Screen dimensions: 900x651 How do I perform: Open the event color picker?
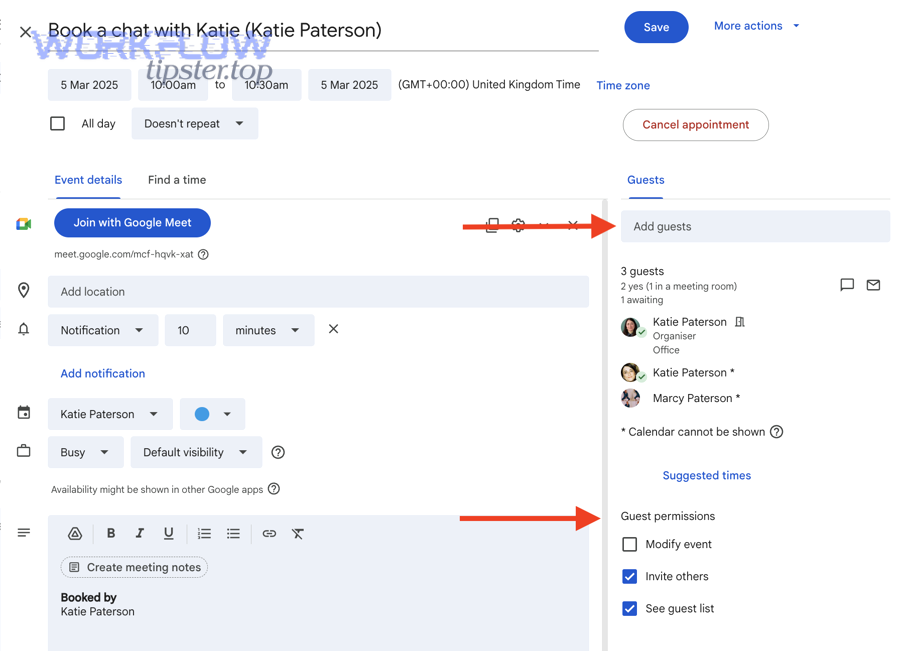[x=212, y=413]
